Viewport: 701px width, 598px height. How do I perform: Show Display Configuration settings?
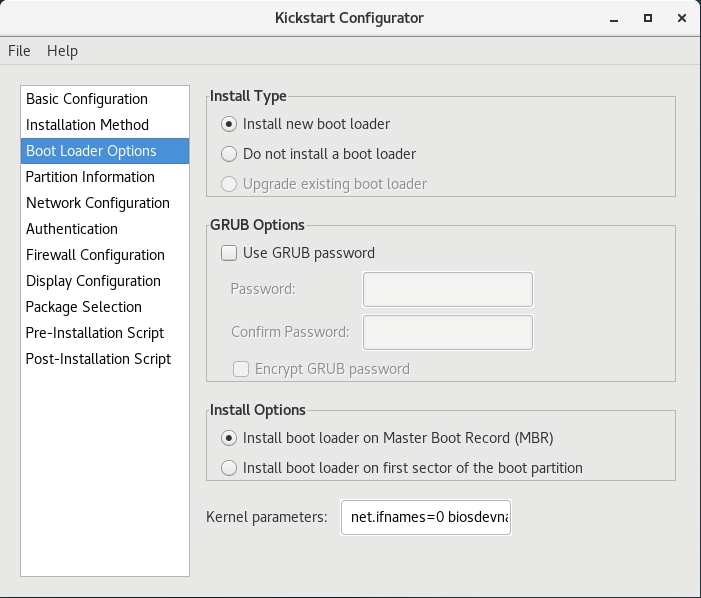coord(93,281)
